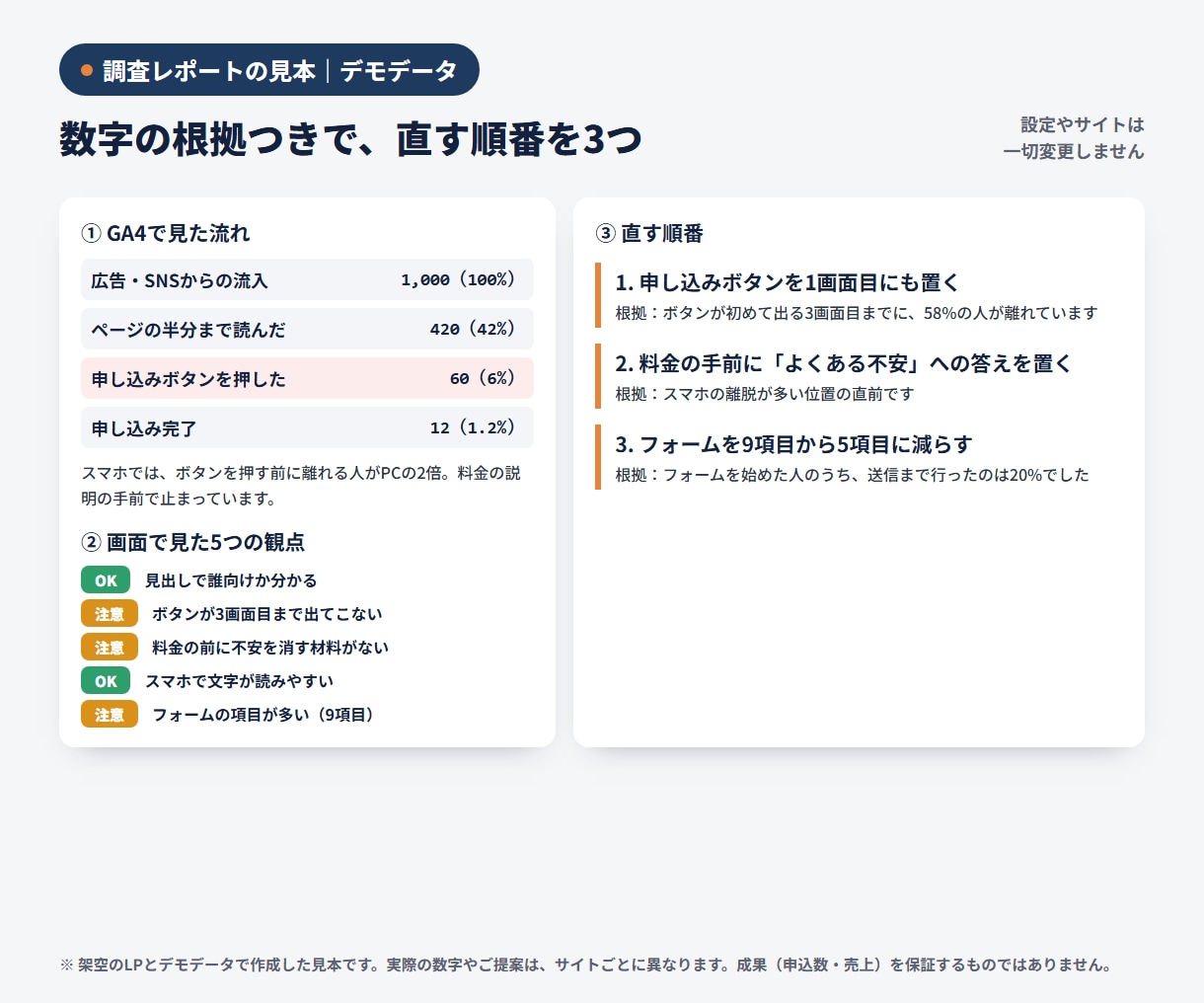Click the heading ② 画面で見た5つの観点
1204x1003 pixels.
tap(193, 542)
